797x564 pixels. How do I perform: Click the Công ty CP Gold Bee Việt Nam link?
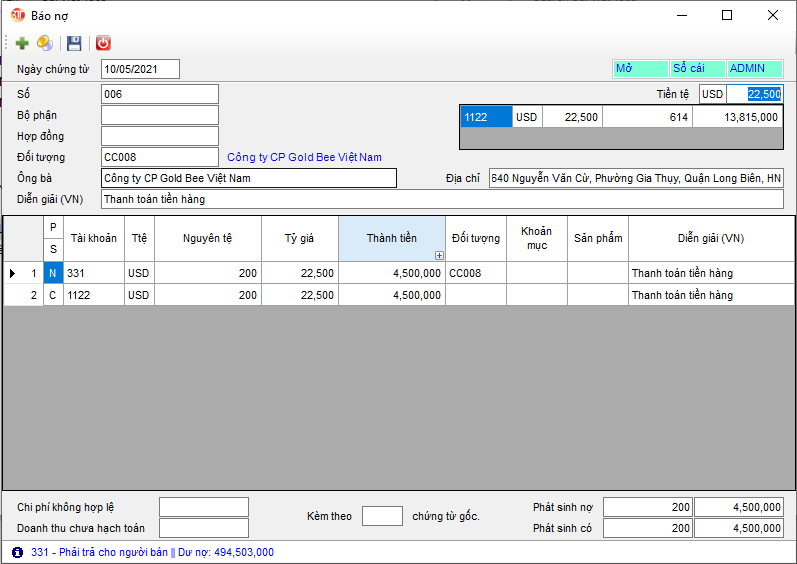pyautogui.click(x=304, y=157)
